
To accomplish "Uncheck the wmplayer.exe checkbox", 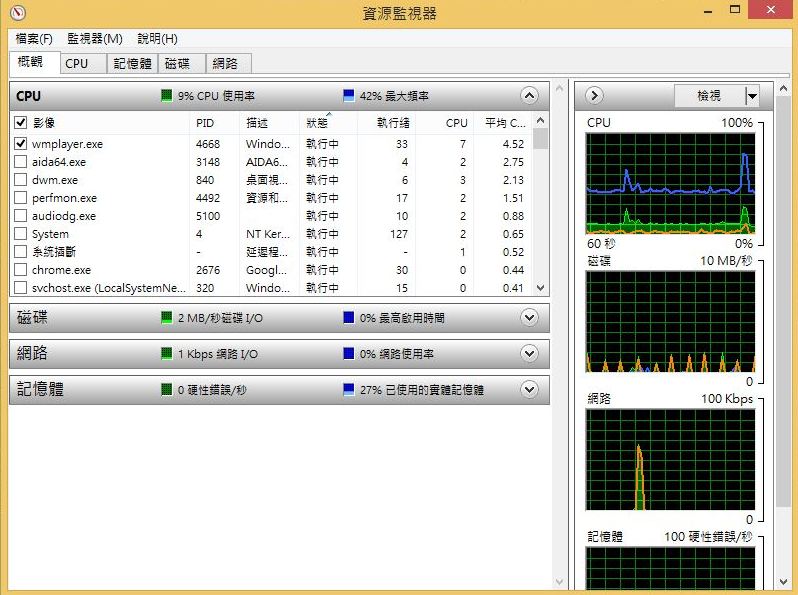I will click(x=20, y=144).
